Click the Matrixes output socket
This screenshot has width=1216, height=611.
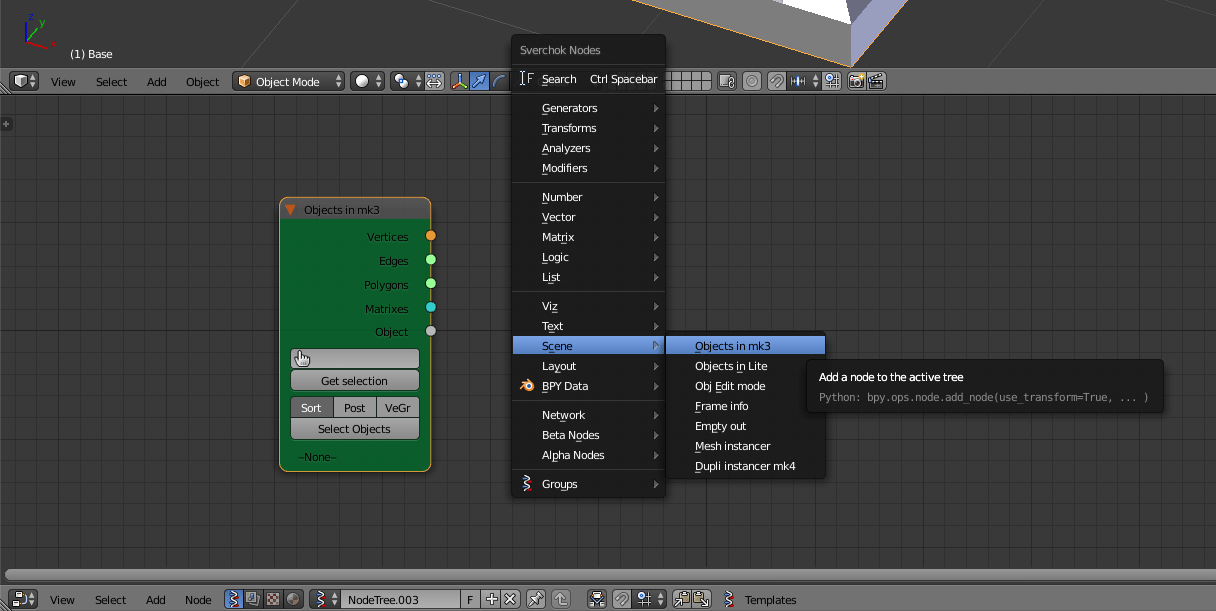431,308
